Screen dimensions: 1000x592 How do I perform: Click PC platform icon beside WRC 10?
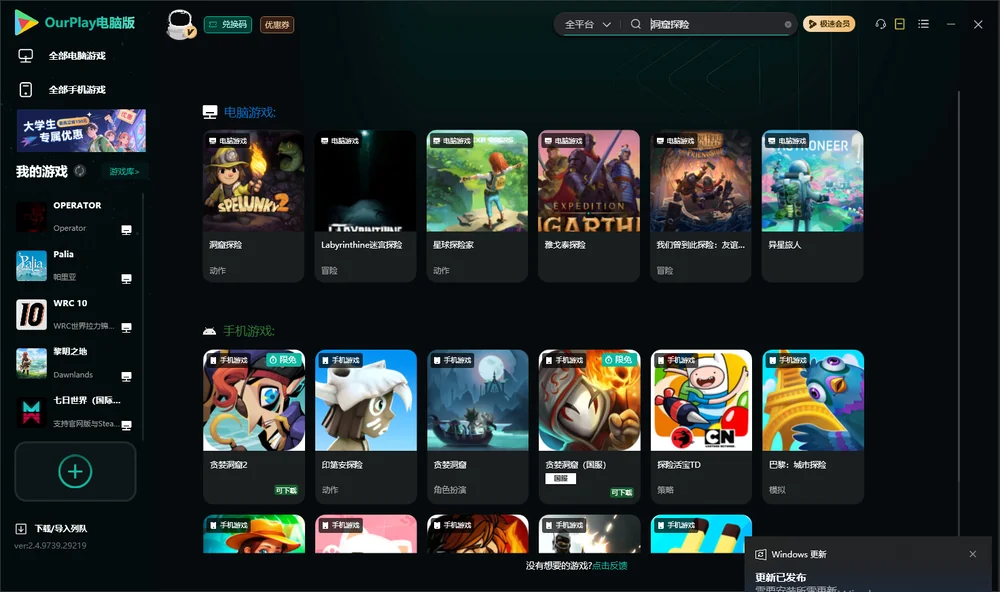126,327
